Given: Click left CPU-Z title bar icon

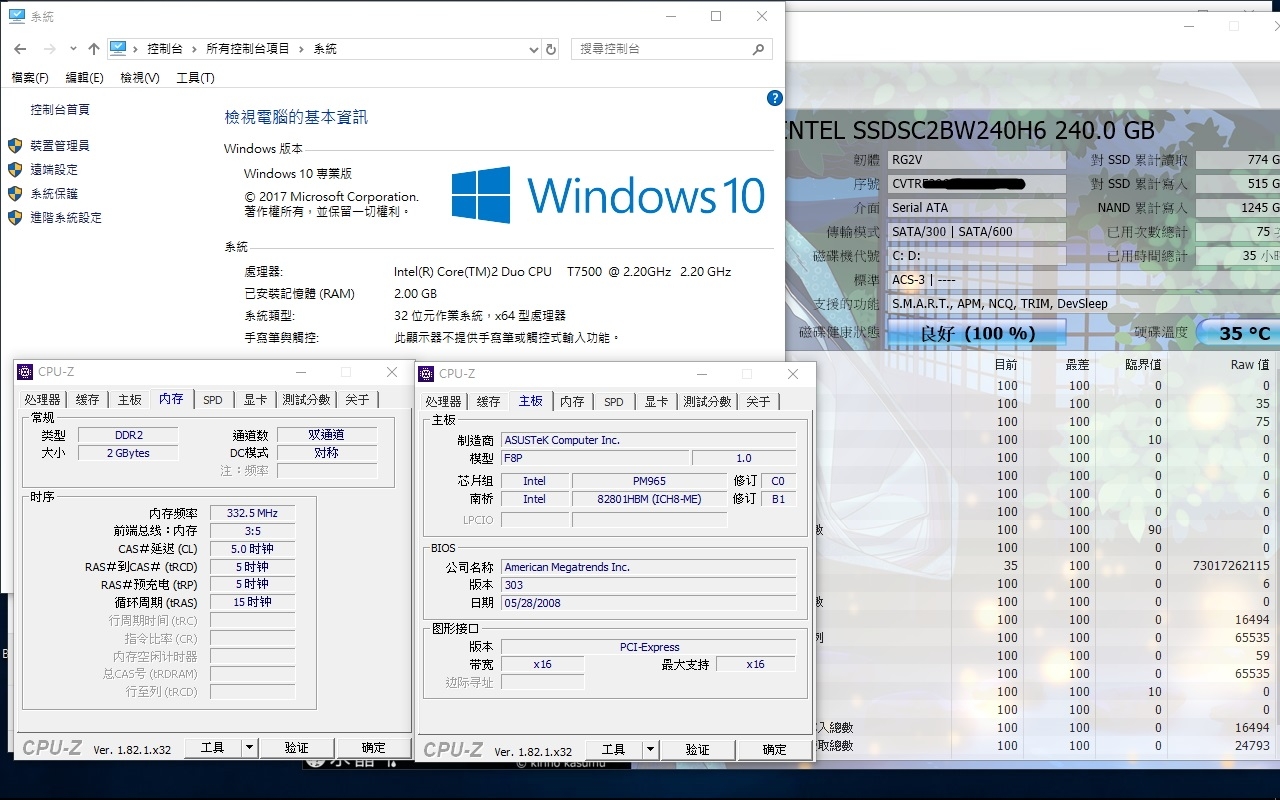Looking at the screenshot, I should click(x=25, y=372).
